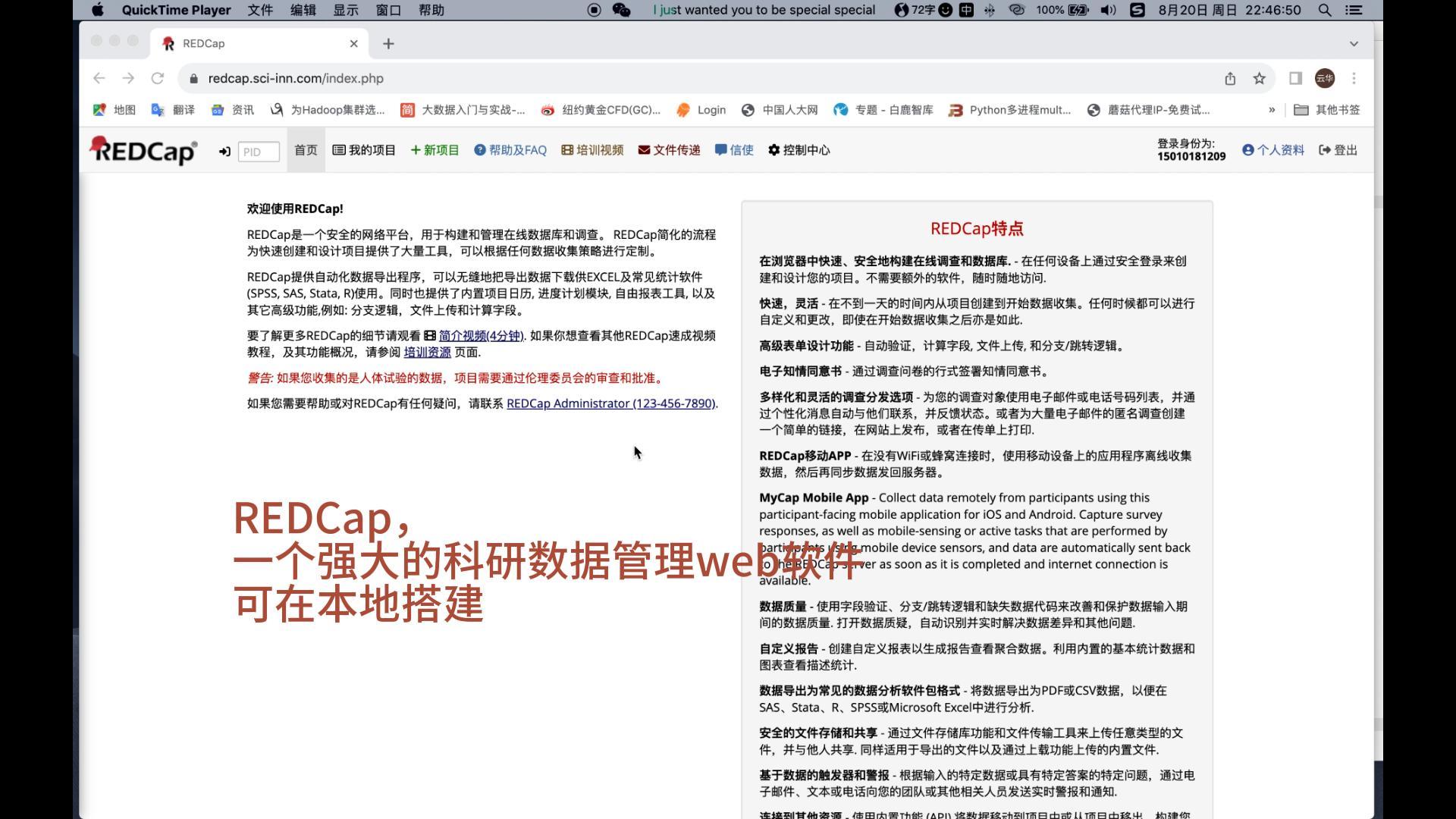
Task: Open 翻译 bookmark
Action: coord(173,110)
